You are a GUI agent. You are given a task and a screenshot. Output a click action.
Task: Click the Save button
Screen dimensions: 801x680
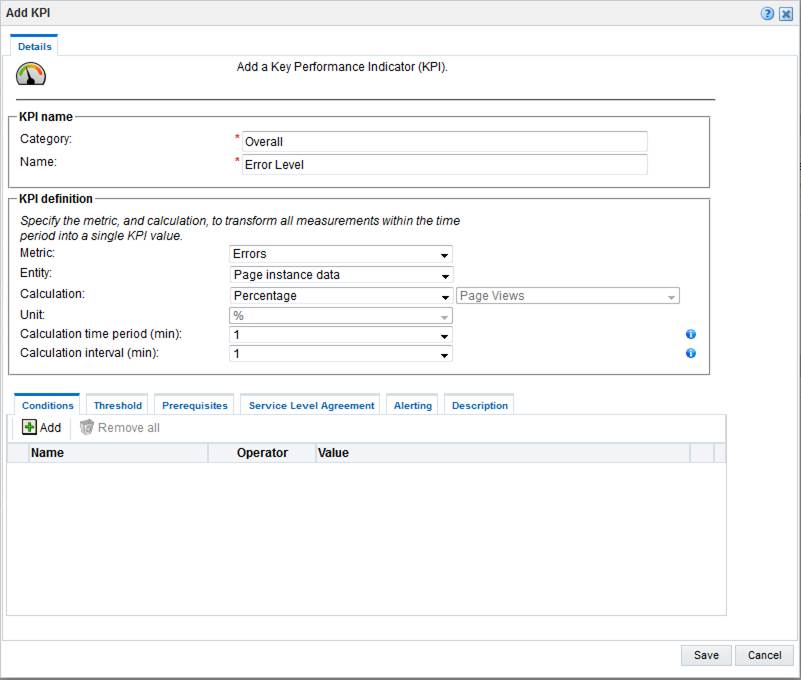[x=706, y=655]
